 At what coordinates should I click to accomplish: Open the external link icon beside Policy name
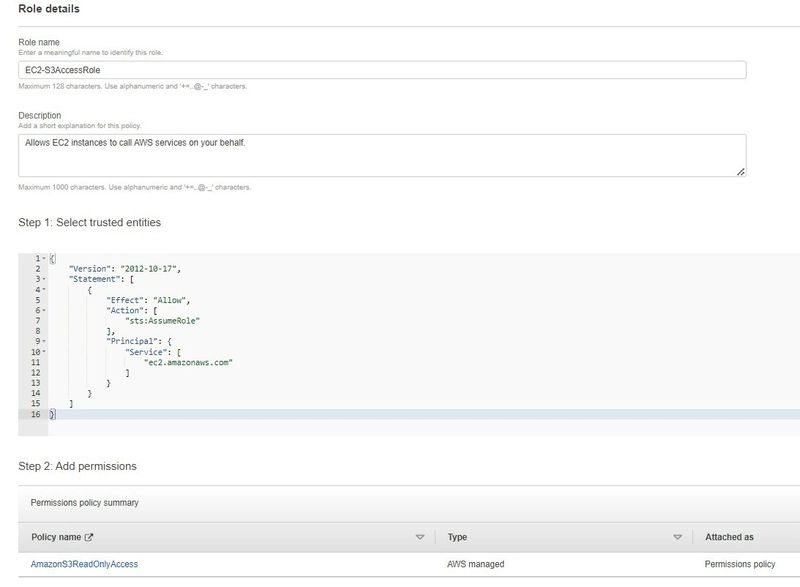[89, 537]
